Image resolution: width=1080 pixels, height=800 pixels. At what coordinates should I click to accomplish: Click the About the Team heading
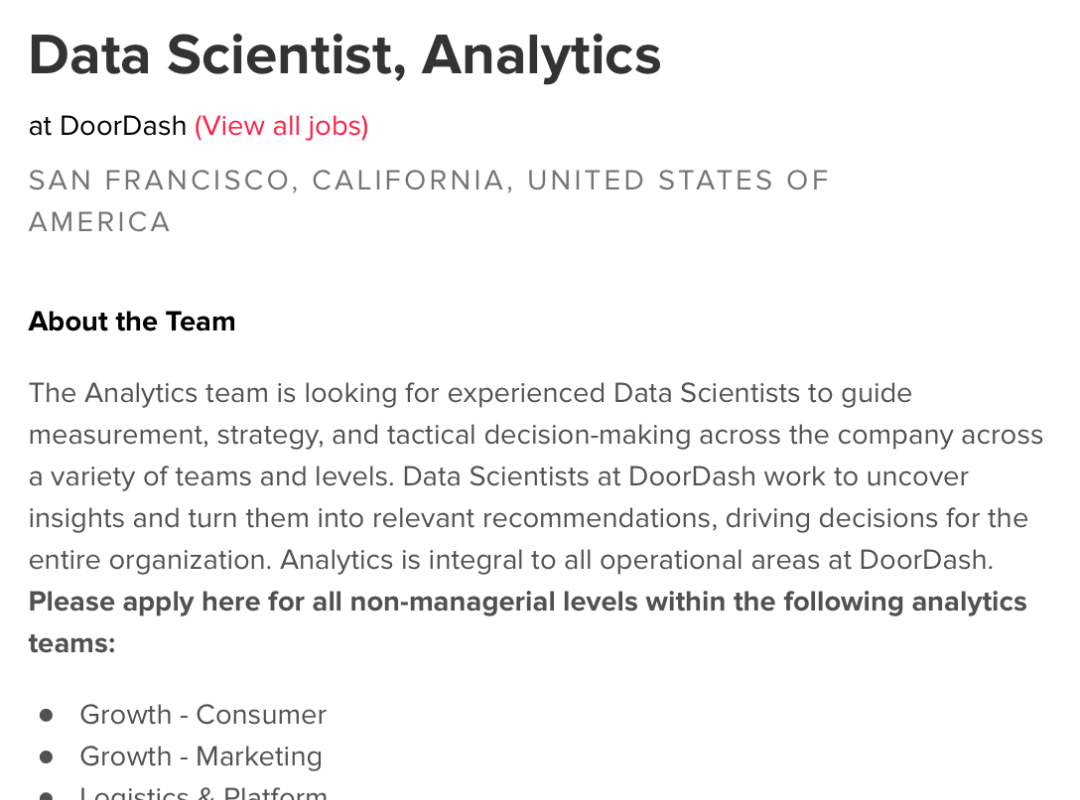tap(132, 321)
